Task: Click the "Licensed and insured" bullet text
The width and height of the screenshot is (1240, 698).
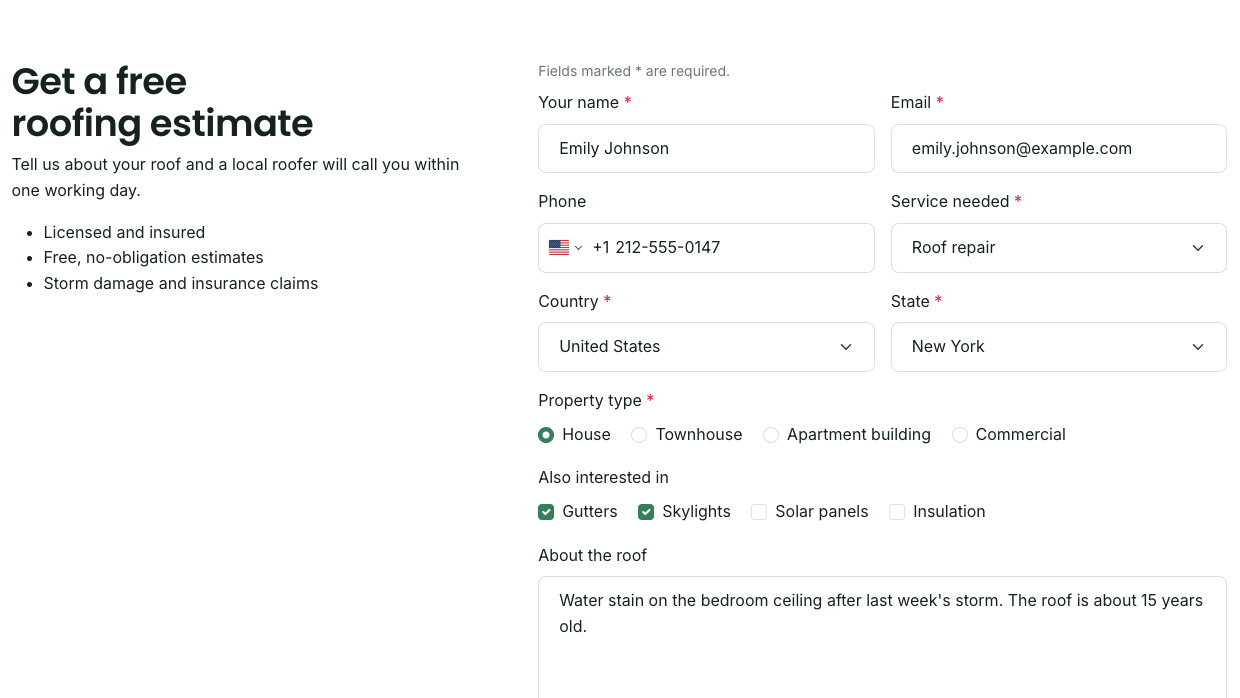Action: 124,233
